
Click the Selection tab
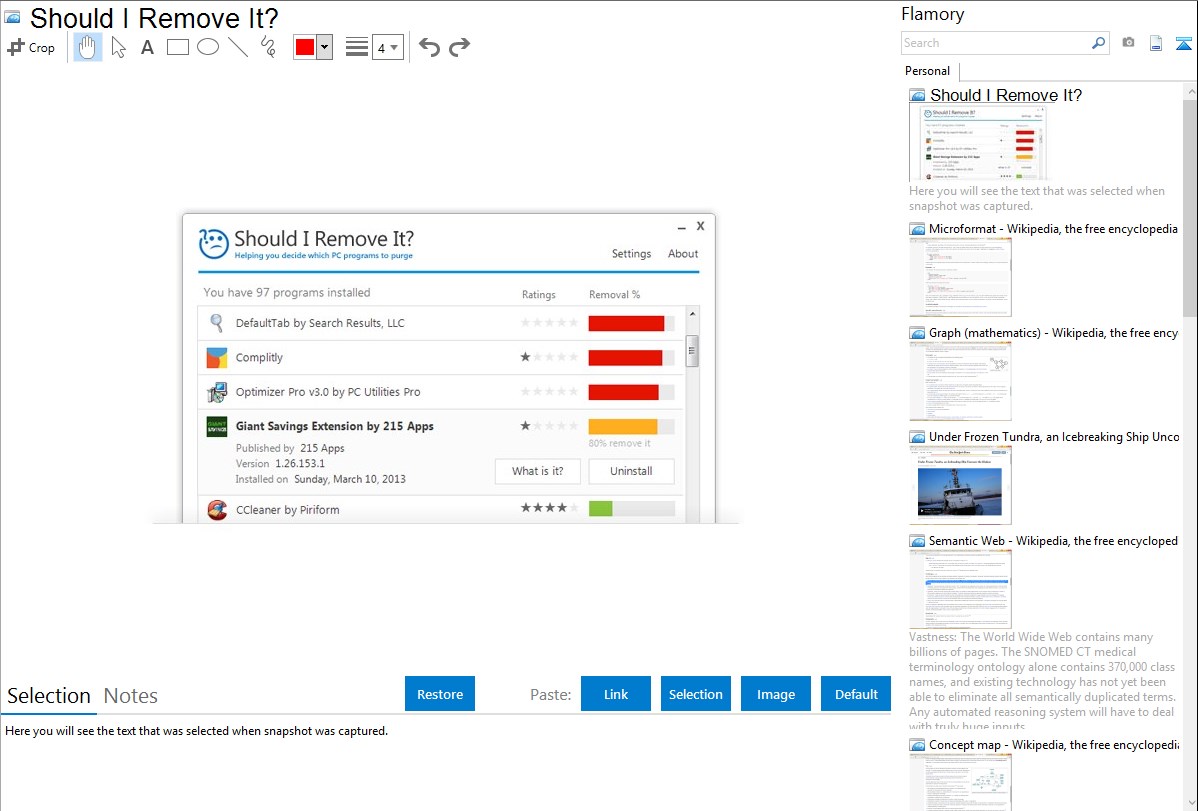point(49,696)
